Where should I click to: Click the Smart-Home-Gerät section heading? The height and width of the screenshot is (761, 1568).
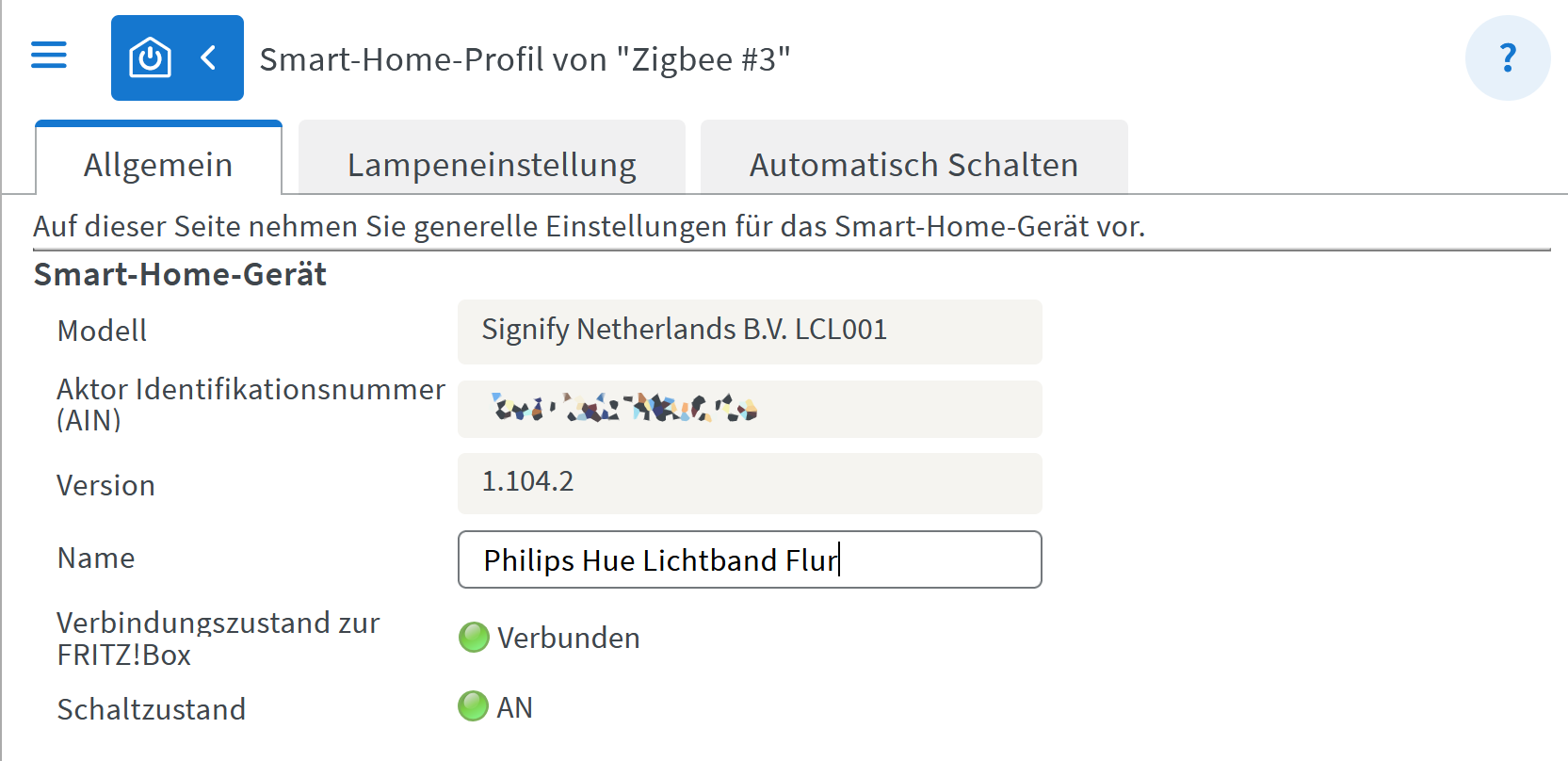click(x=180, y=275)
